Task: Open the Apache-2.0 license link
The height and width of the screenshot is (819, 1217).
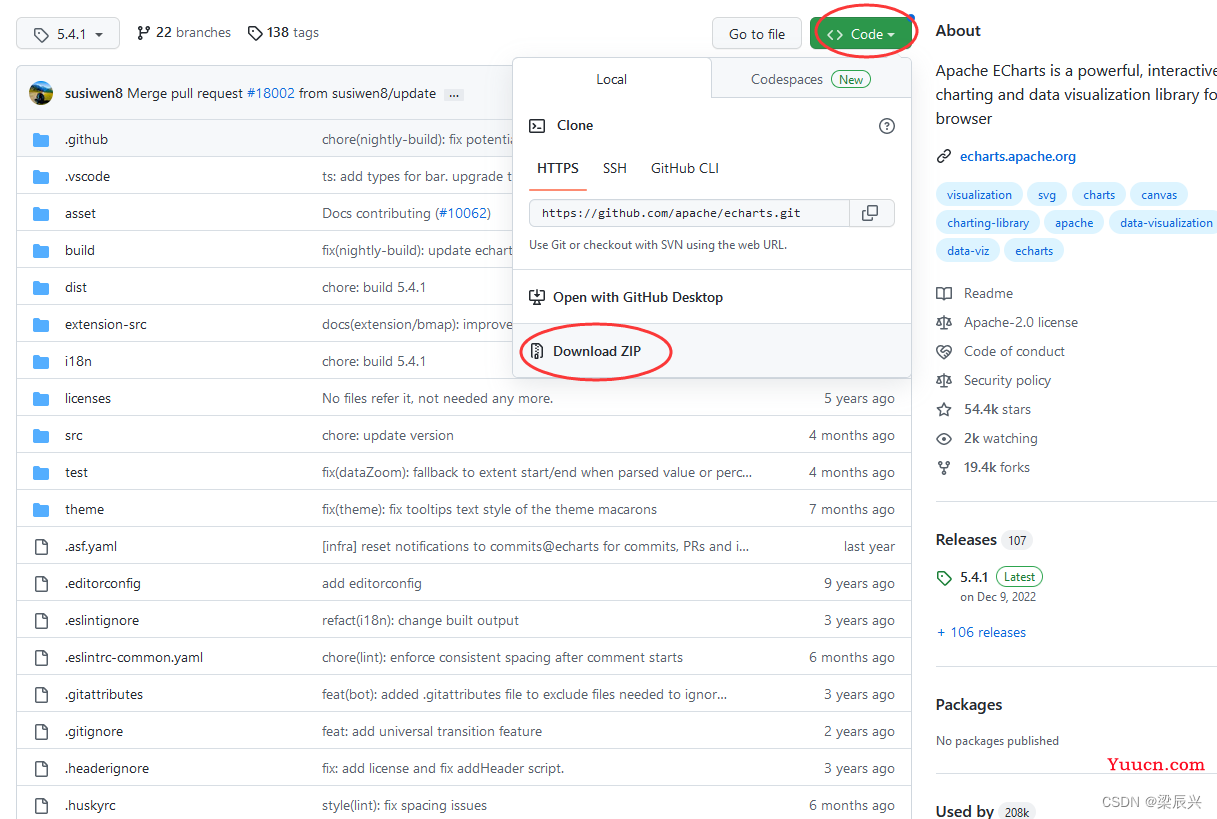Action: point(1020,322)
